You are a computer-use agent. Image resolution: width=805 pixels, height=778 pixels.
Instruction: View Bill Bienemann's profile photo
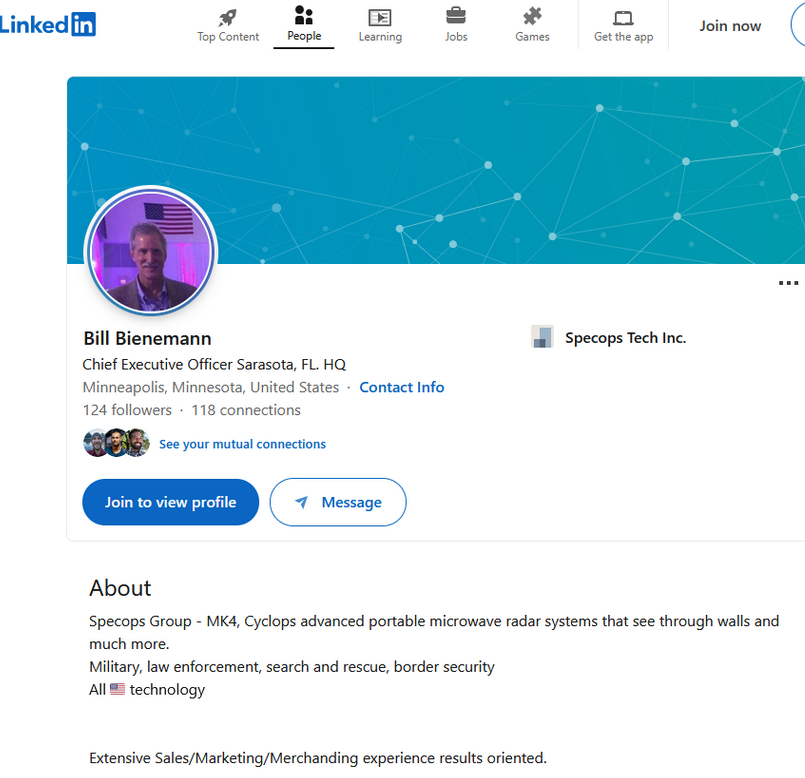tap(151, 251)
